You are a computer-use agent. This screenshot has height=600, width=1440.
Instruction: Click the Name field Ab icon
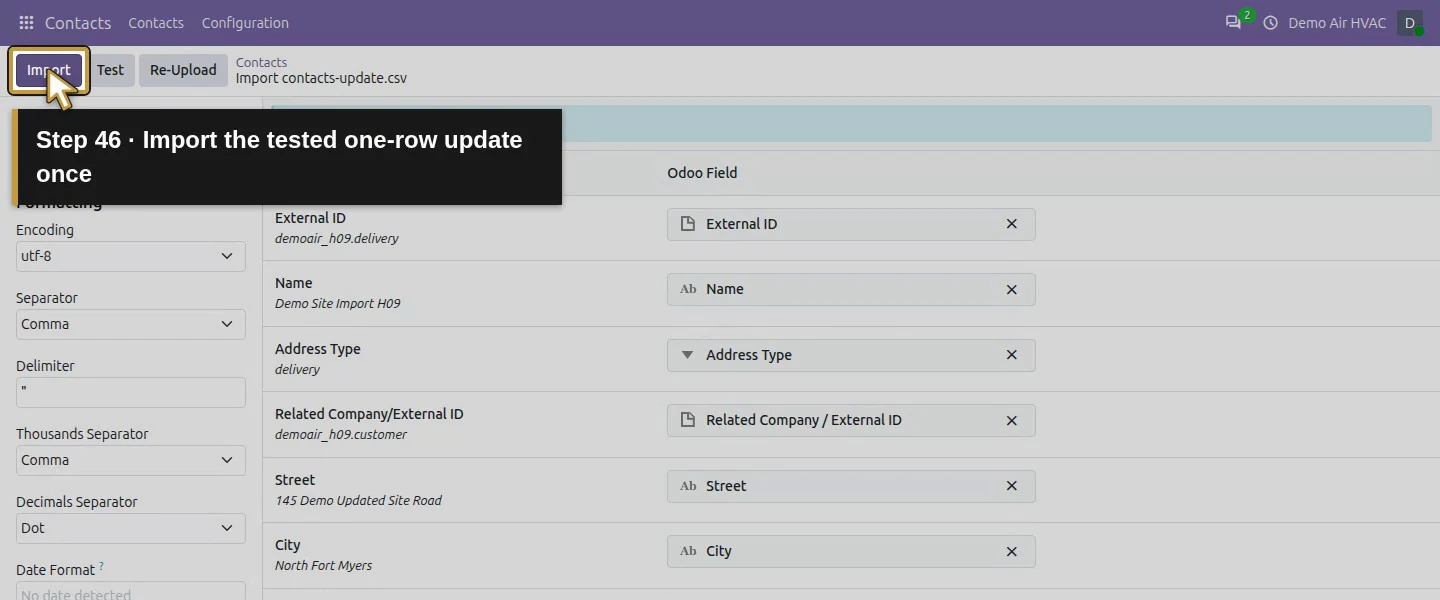pos(688,289)
